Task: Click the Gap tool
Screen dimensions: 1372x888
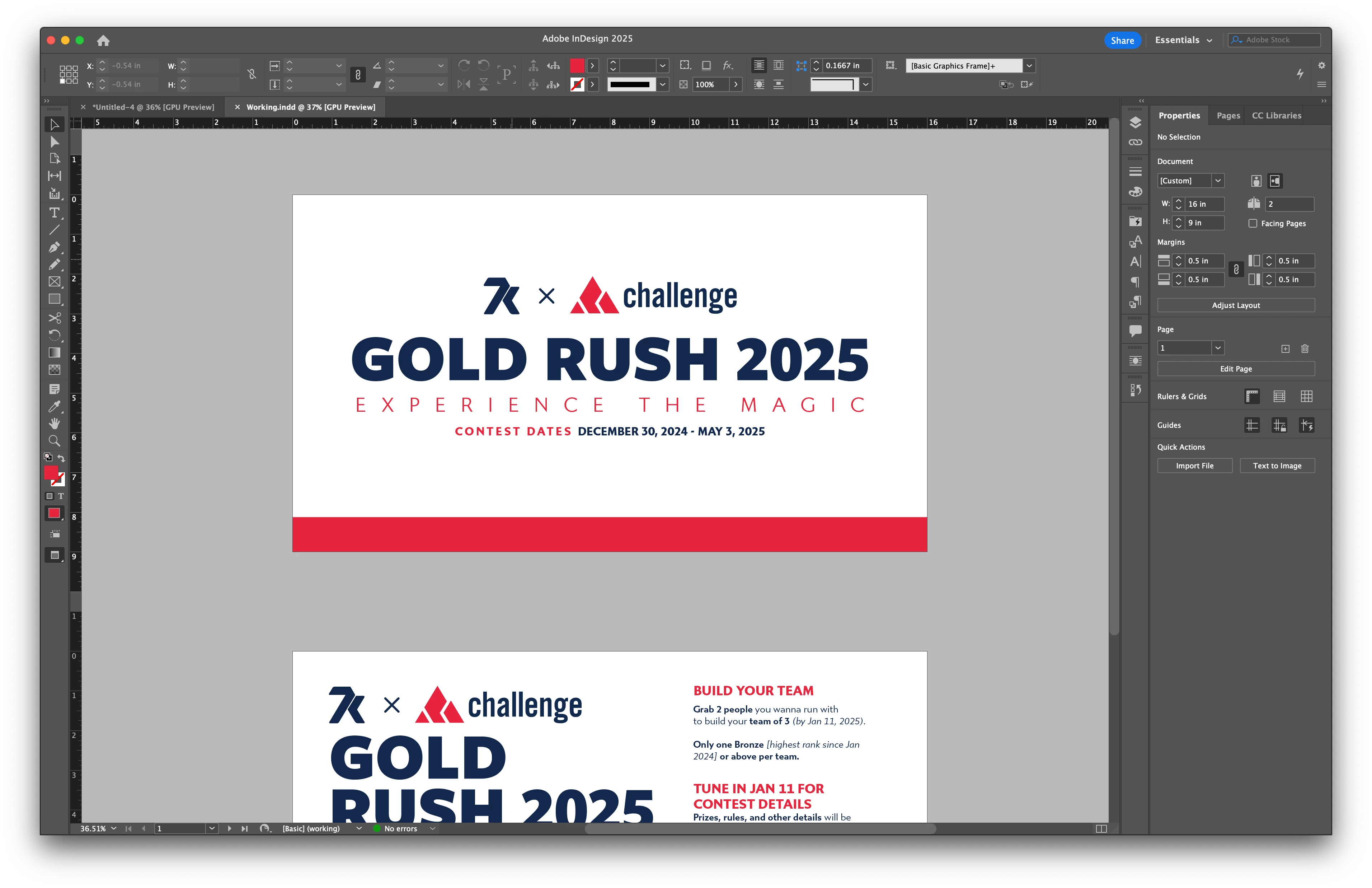Action: click(54, 176)
